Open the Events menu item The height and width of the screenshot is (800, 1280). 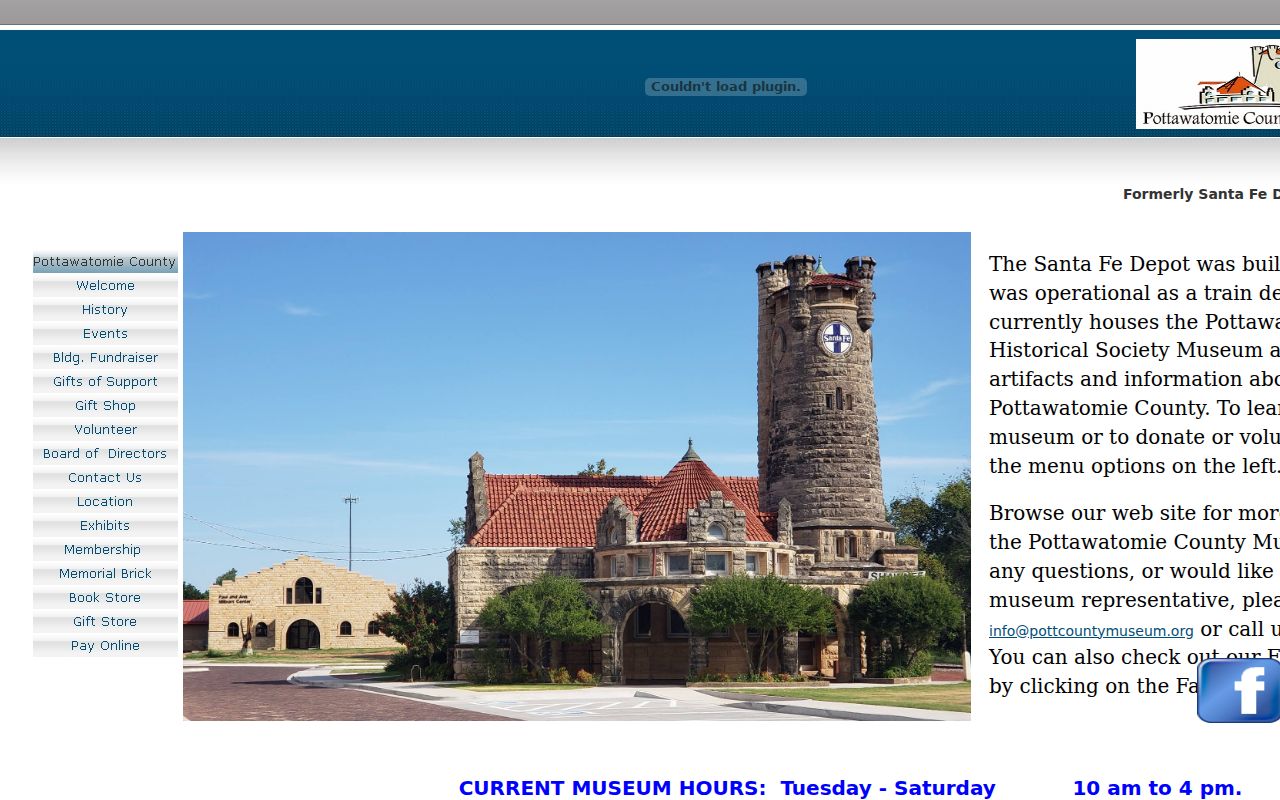point(105,334)
